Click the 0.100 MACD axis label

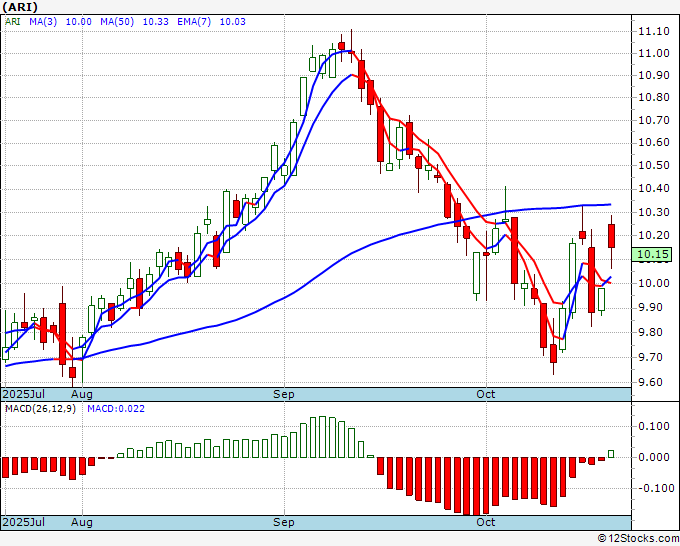(654, 426)
